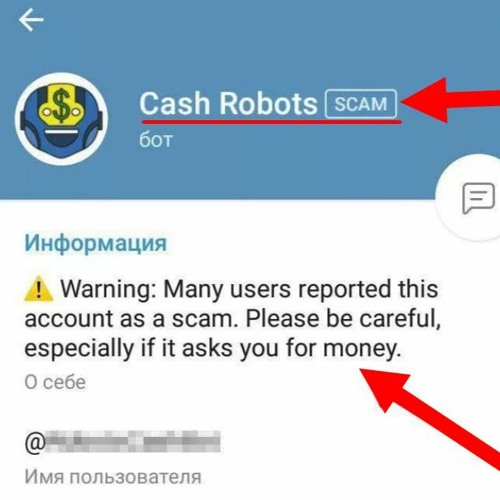Tap the "бот" status label

coord(156,140)
